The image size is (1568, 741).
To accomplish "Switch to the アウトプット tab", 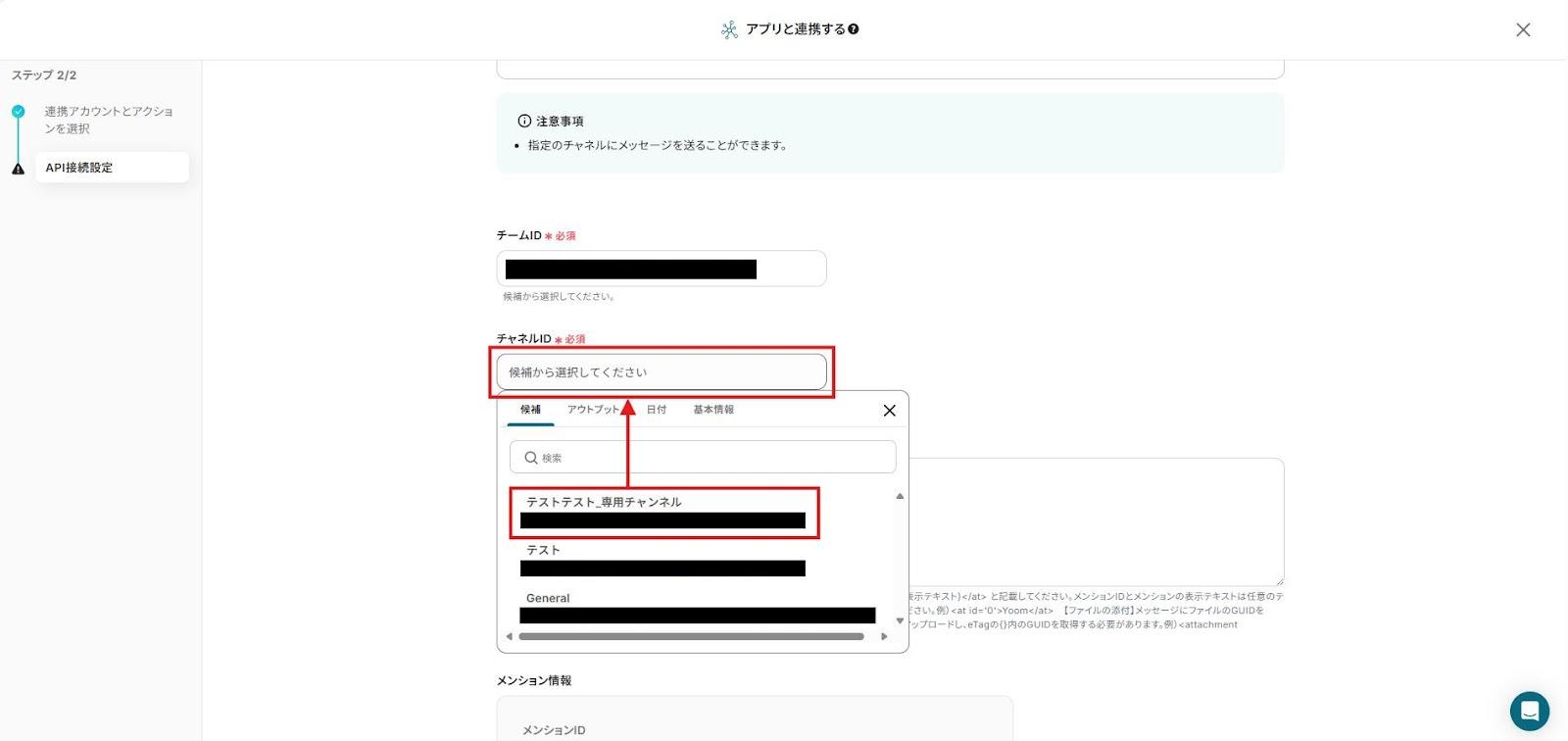I will [593, 410].
